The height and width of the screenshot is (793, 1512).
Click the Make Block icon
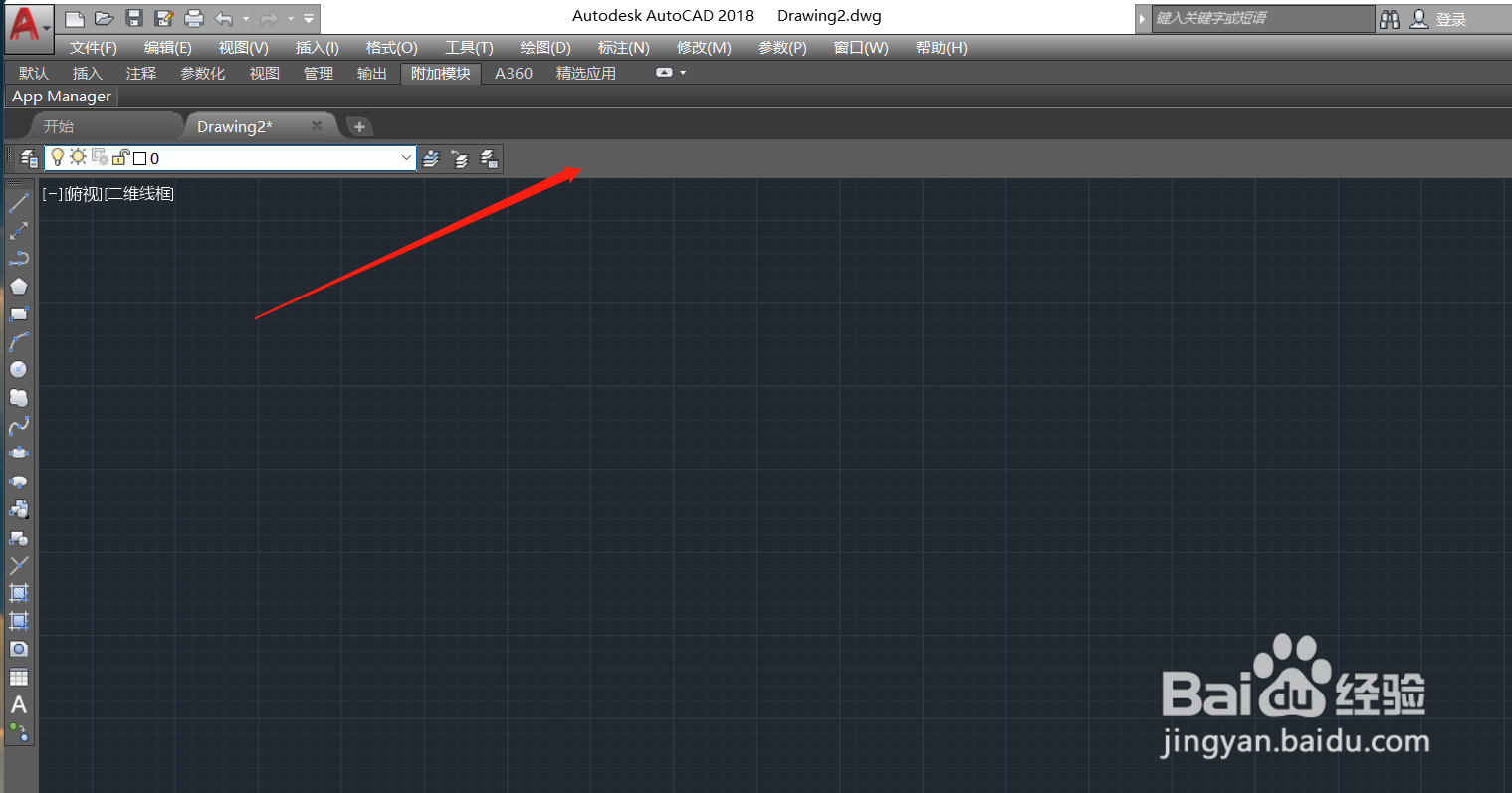point(18,537)
